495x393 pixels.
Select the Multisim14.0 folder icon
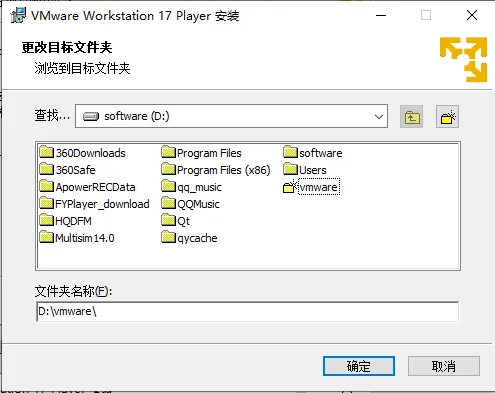(x=46, y=237)
